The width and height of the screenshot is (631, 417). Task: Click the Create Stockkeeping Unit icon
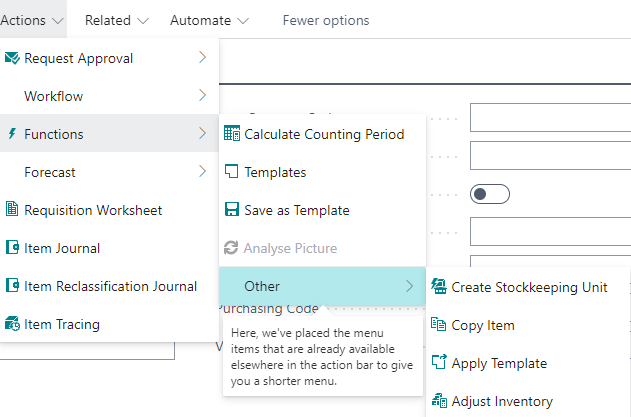click(x=438, y=287)
